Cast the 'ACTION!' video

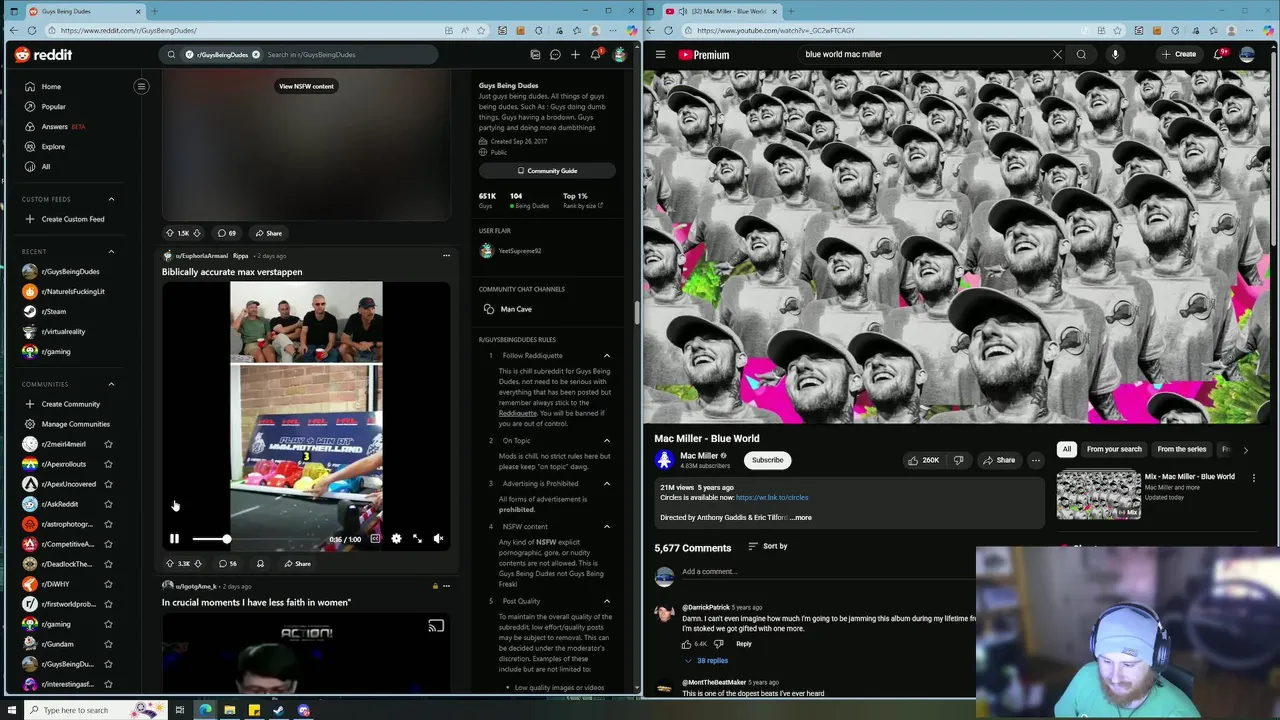[436, 627]
